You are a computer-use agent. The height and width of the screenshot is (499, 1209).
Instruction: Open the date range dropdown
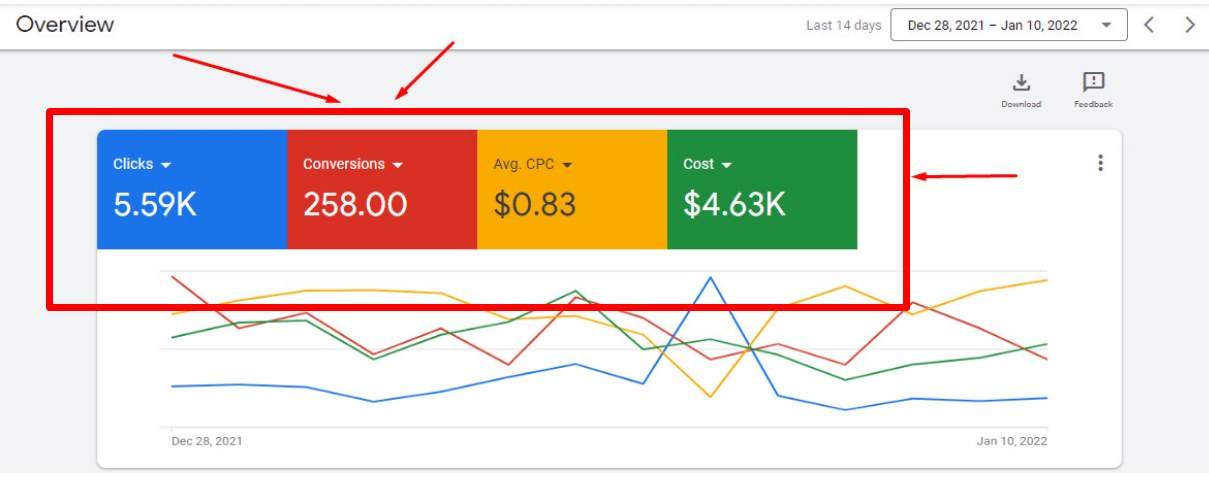pos(1009,25)
